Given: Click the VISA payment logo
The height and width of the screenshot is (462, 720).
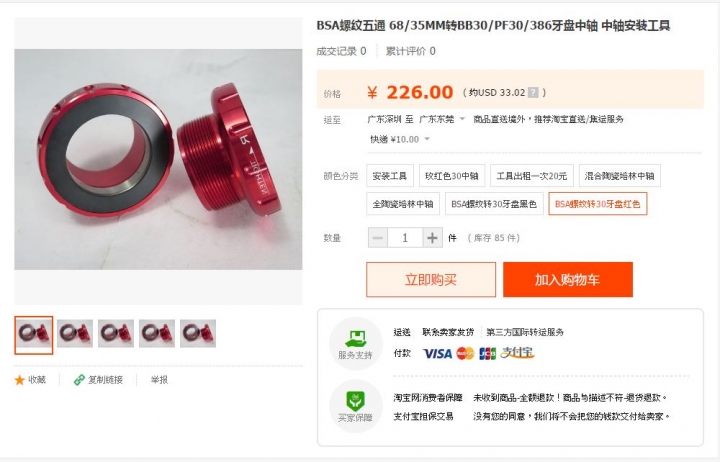Looking at the screenshot, I should (437, 353).
